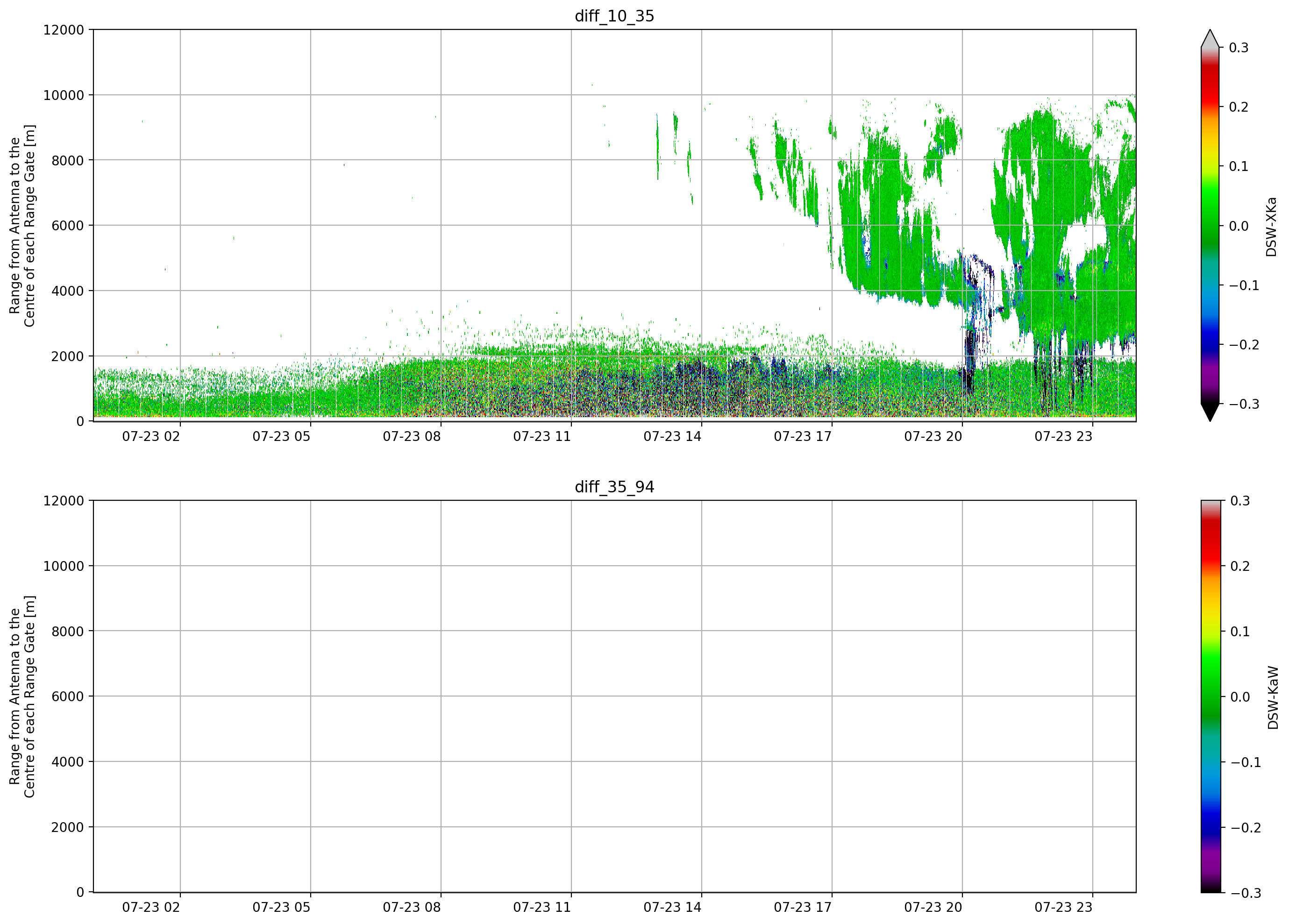The width and height of the screenshot is (1289, 924).
Task: Click the 10000 range tick of diff_10_35
Action: (64, 95)
